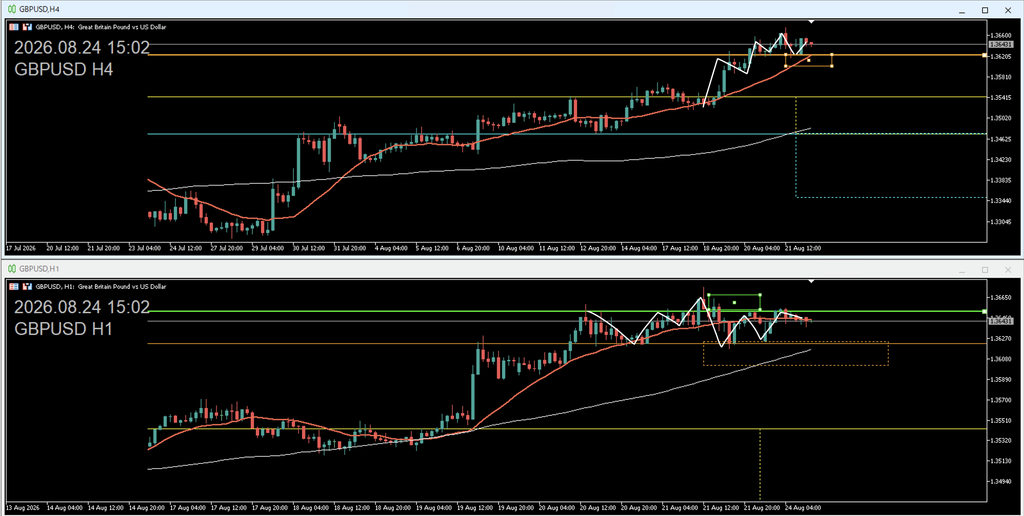This screenshot has width=1024, height=516.
Task: Click the depth of market icon on H4 chart
Action: pos(27,27)
